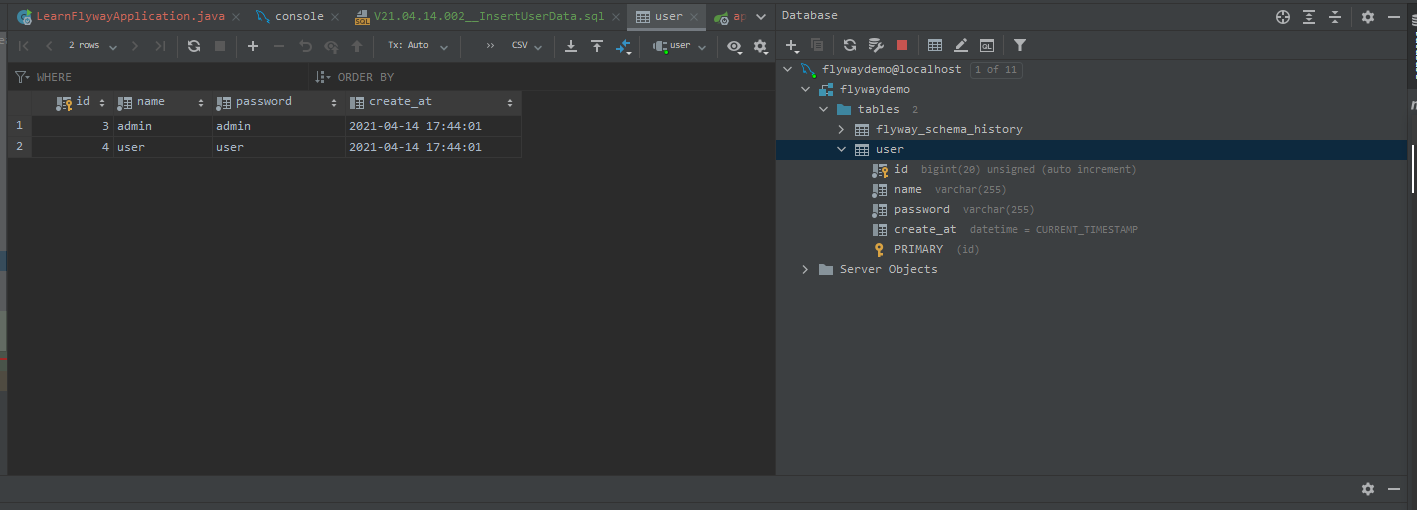
Task: Toggle view-as eye options in data editor
Action: (x=735, y=46)
